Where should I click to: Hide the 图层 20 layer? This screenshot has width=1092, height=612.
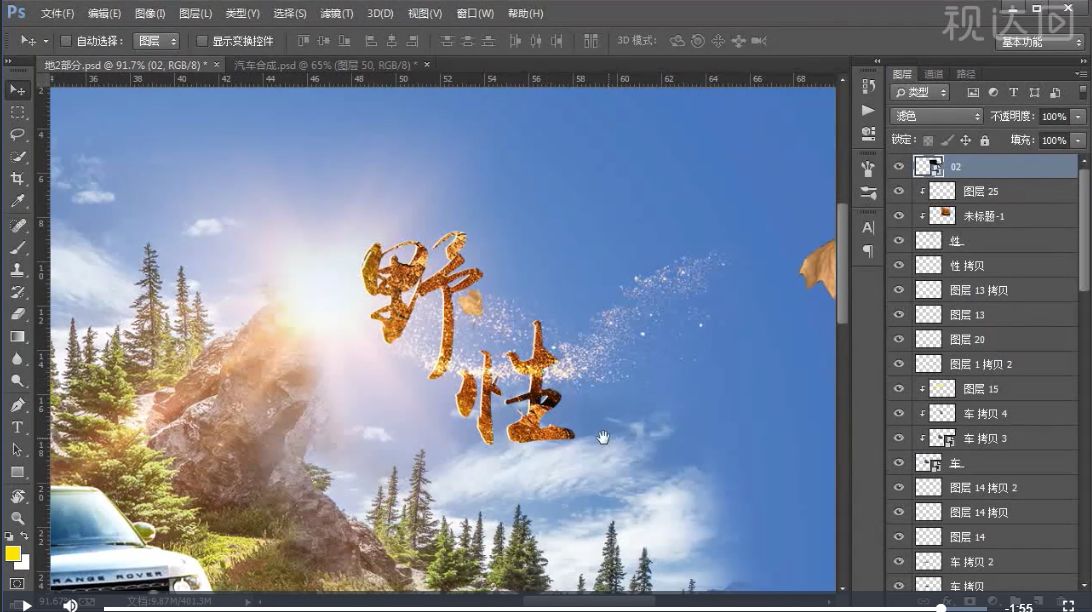898,339
